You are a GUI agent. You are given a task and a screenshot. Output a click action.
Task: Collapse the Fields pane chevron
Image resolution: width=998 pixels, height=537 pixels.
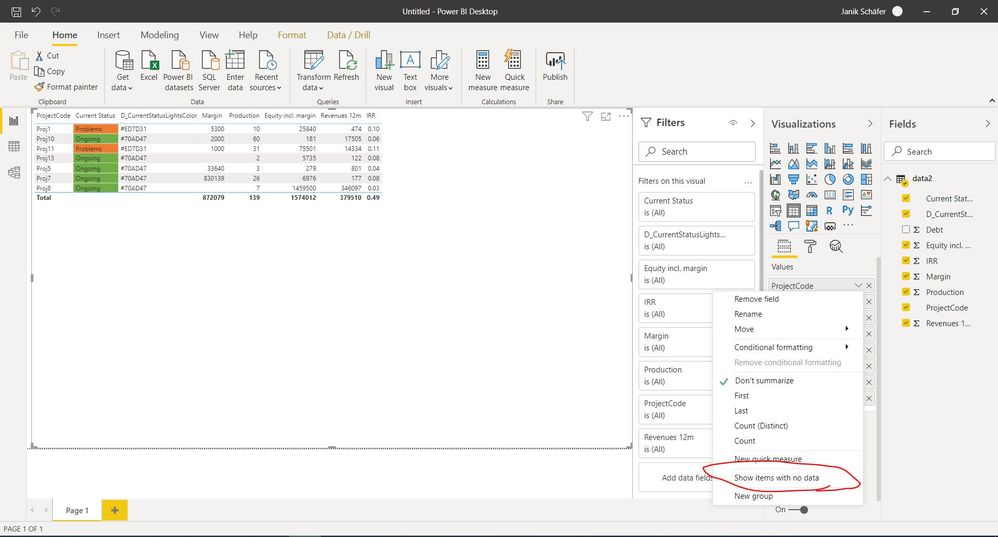tap(987, 123)
